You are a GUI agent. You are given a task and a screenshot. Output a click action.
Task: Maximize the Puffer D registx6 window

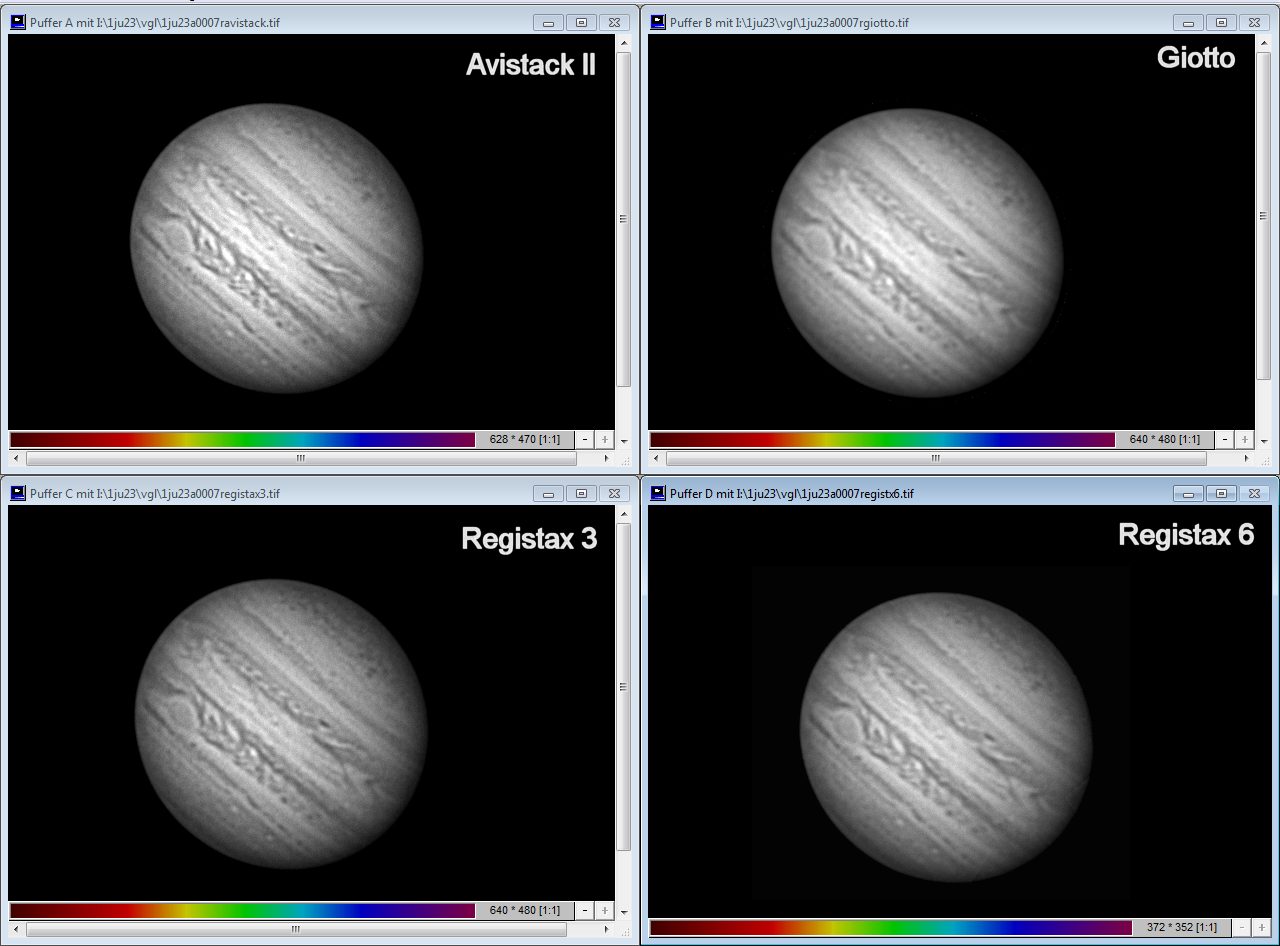pos(1221,493)
